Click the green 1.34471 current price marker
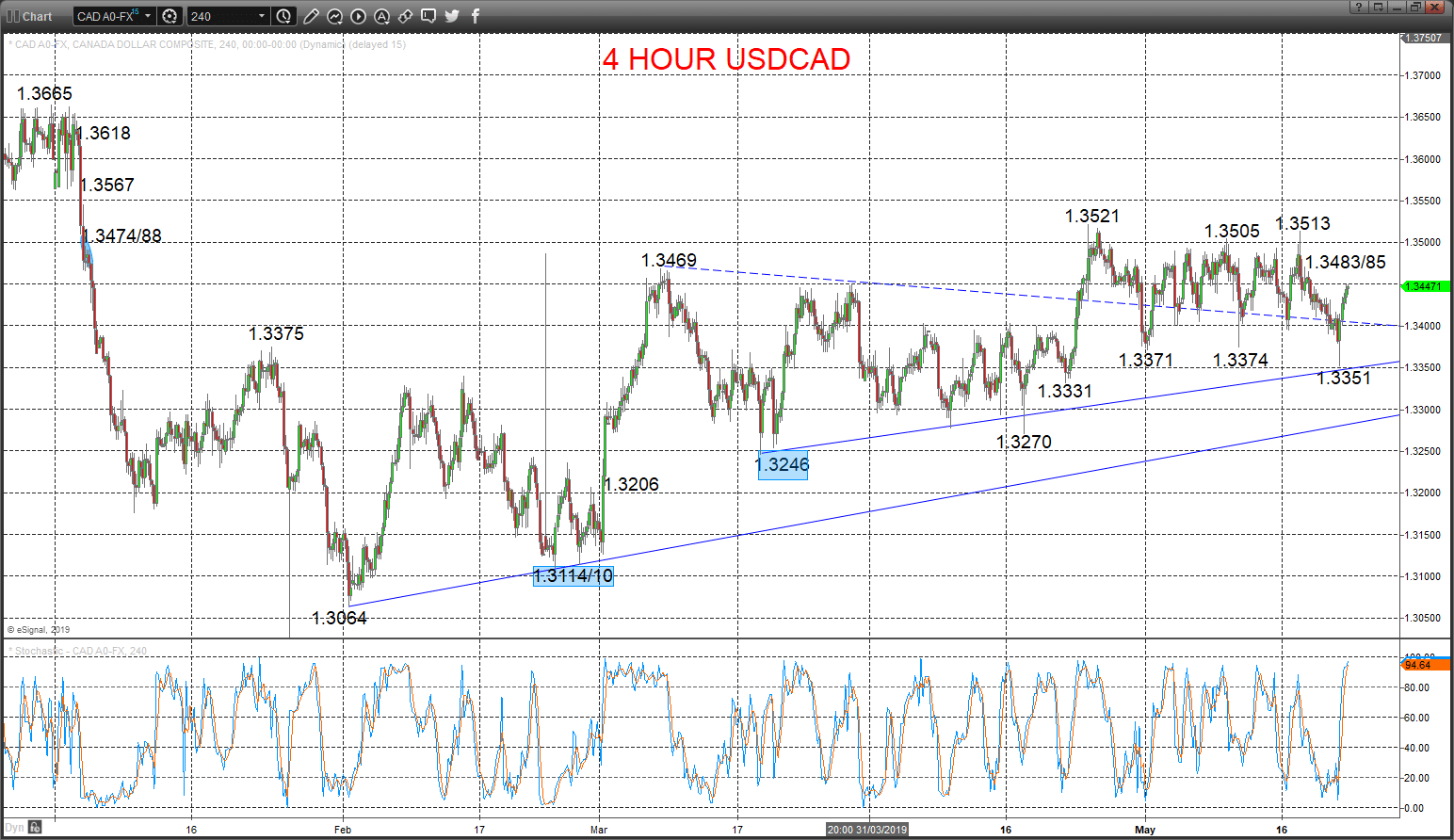The height and width of the screenshot is (840, 1454). coord(1425,285)
